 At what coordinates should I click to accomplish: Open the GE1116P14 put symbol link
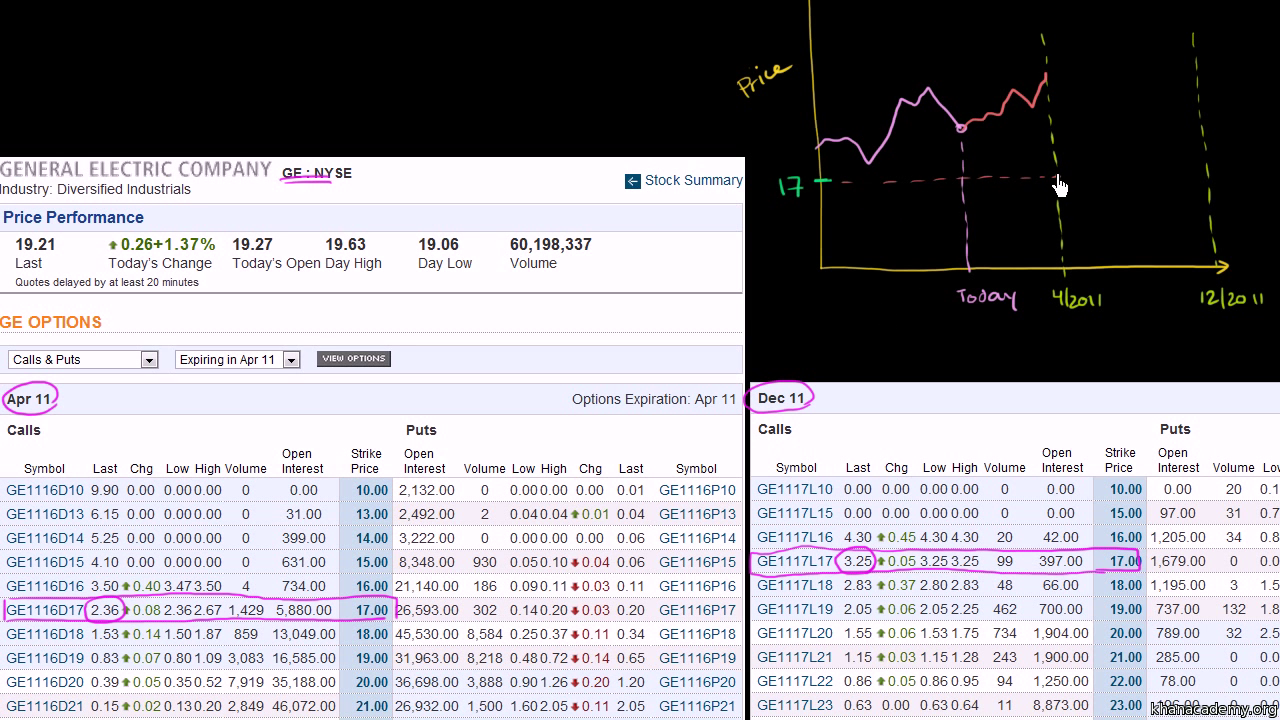pyautogui.click(x=697, y=538)
